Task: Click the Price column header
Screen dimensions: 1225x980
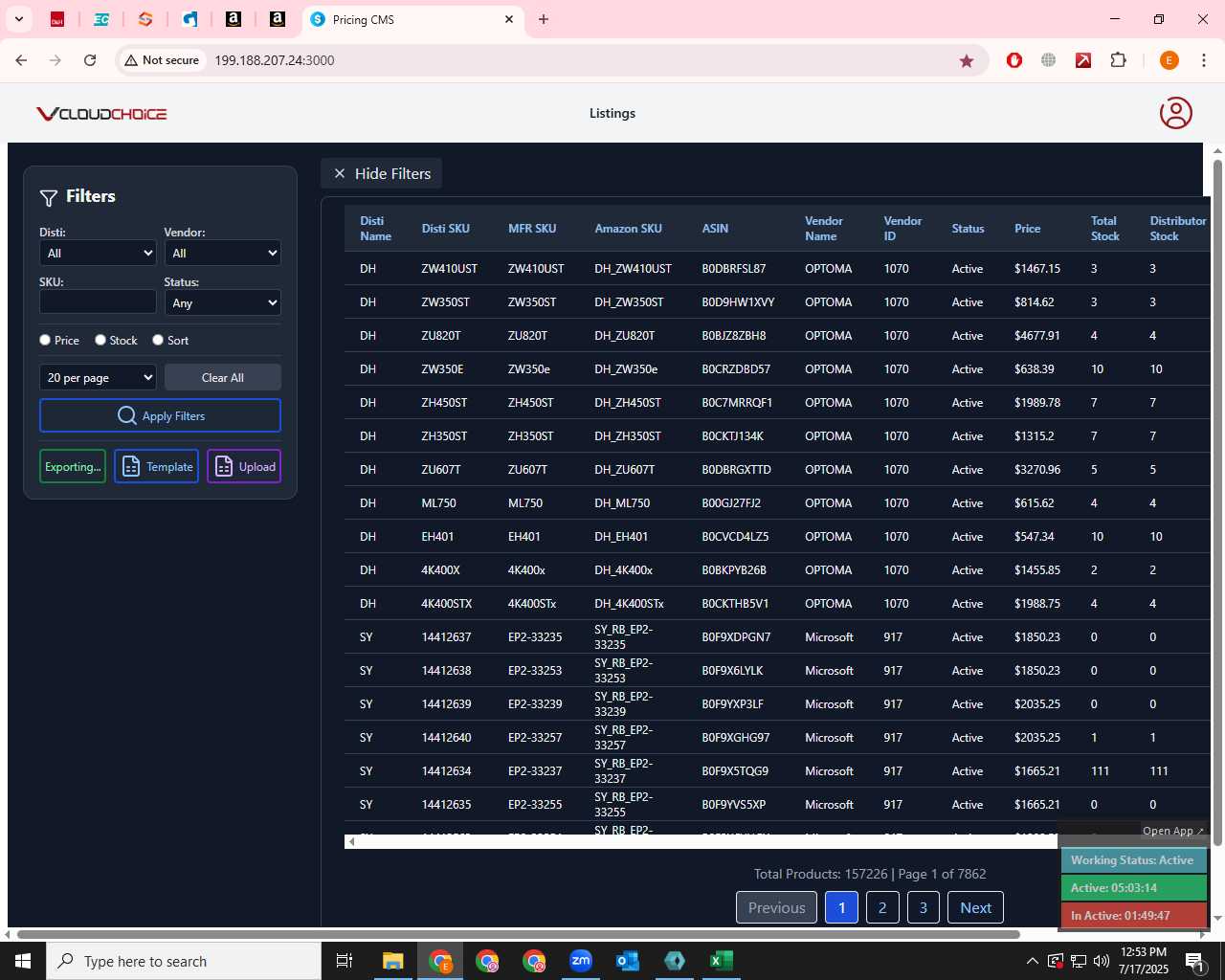Action: [x=1027, y=228]
